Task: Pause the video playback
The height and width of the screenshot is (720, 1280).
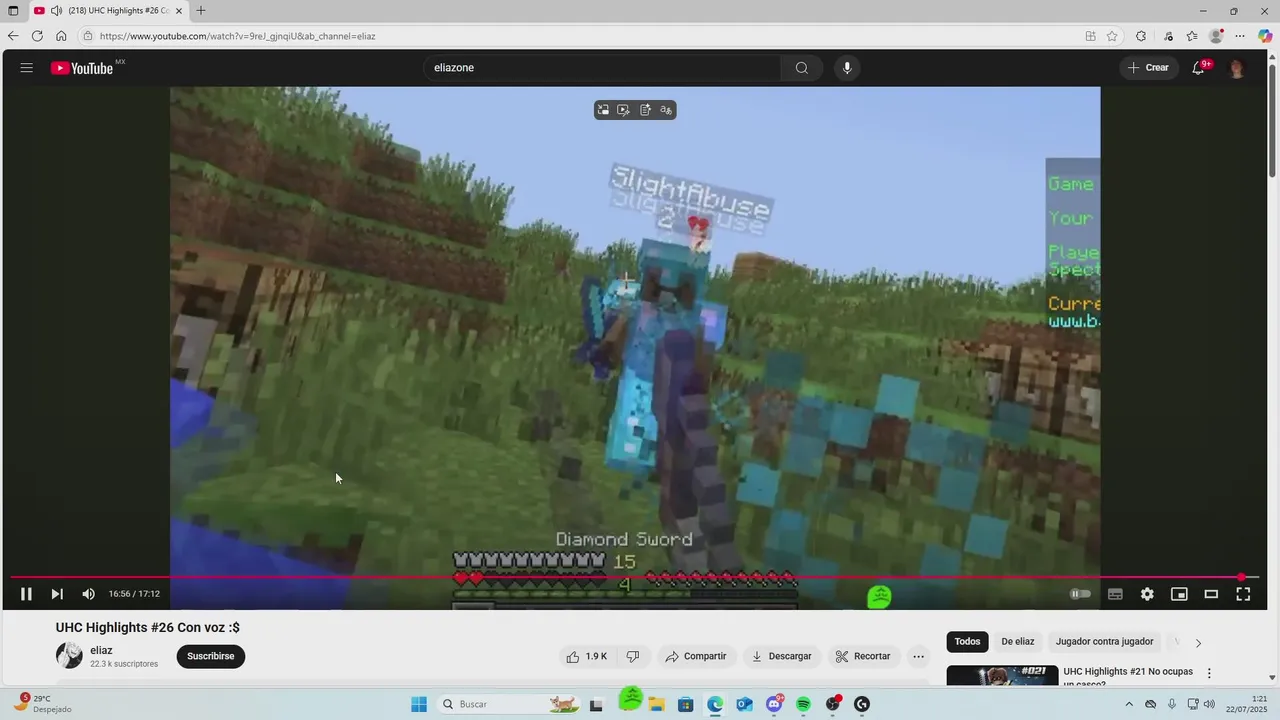Action: tap(26, 594)
